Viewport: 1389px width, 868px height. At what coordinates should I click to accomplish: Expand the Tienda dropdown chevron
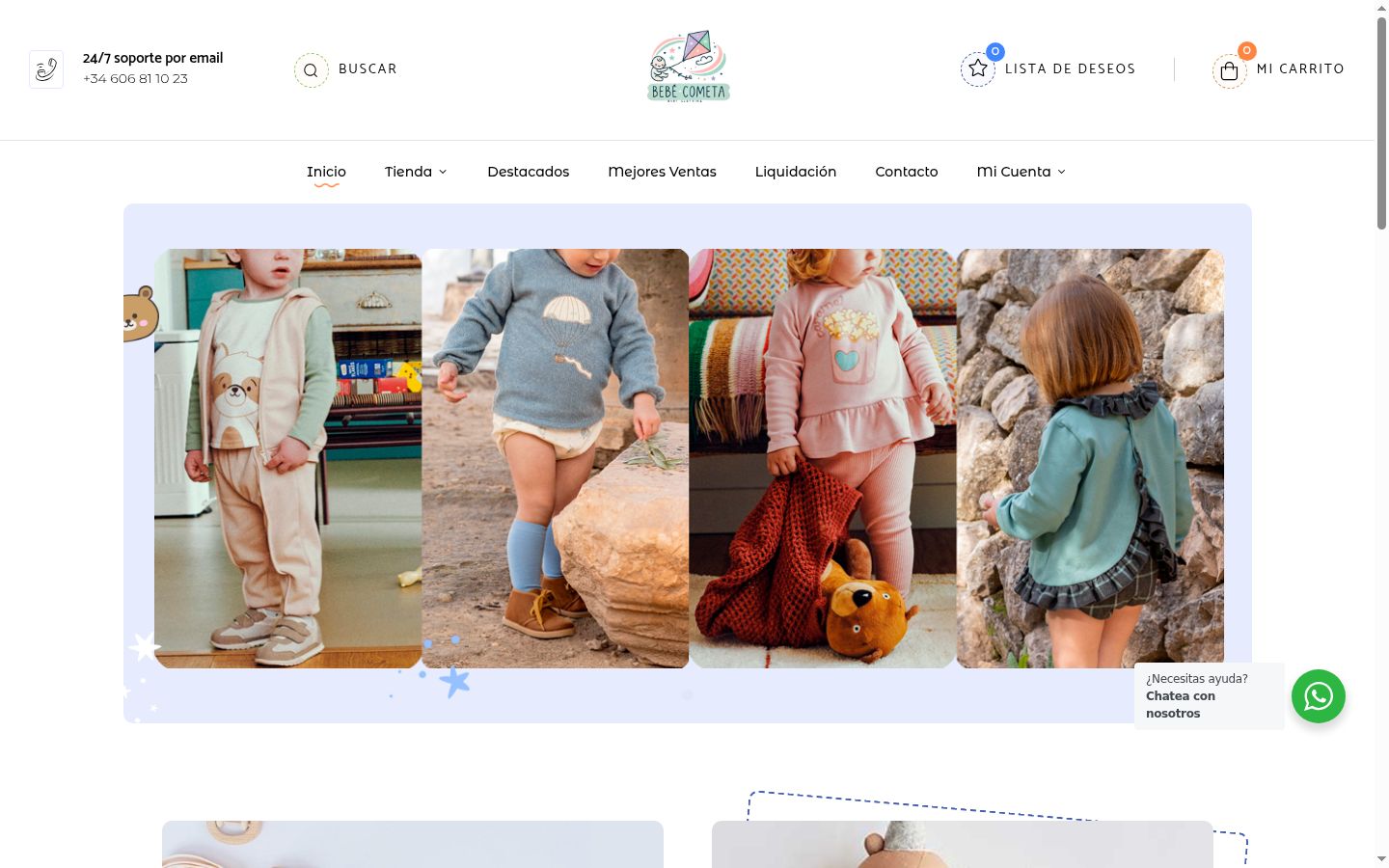pyautogui.click(x=443, y=172)
